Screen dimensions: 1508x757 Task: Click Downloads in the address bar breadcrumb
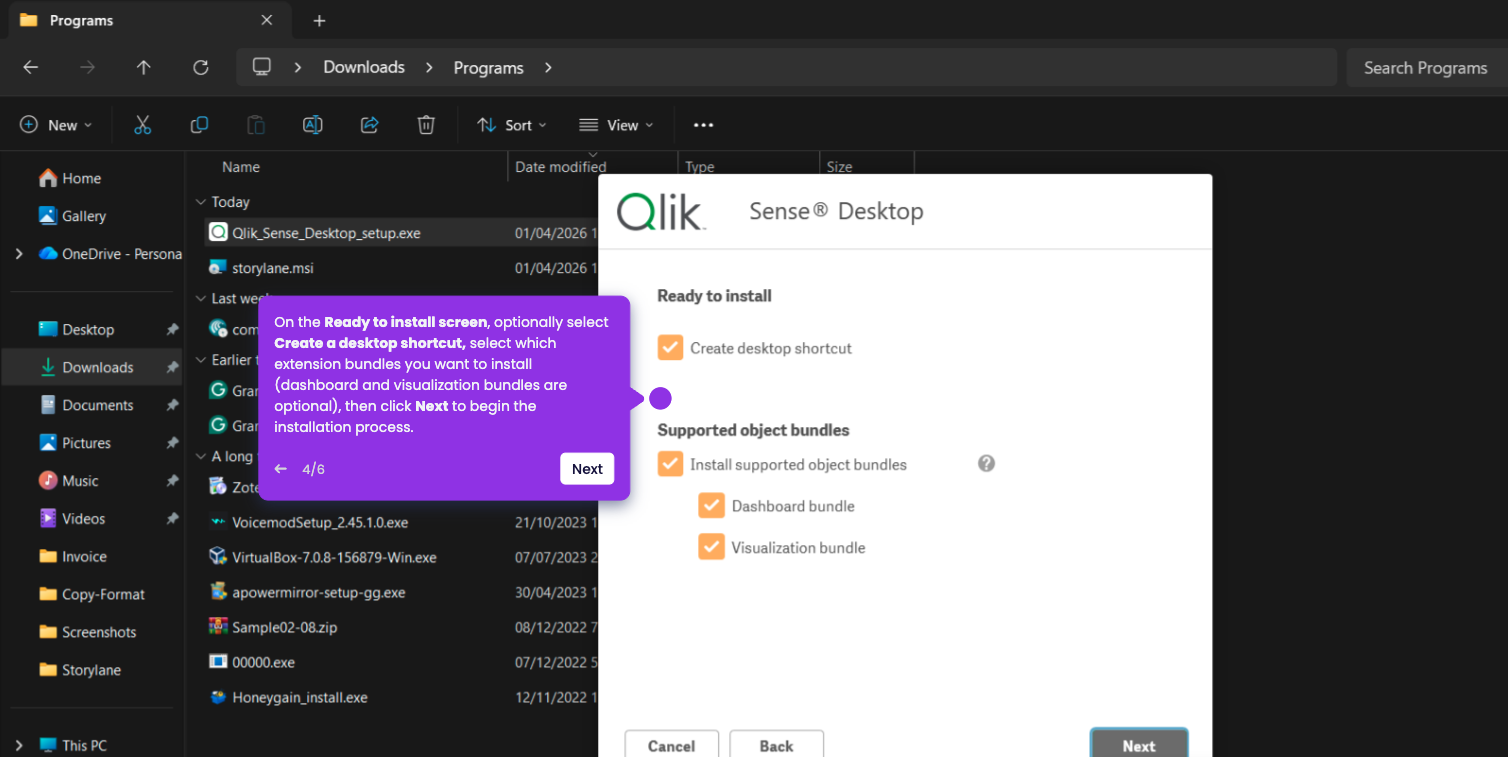tap(364, 67)
